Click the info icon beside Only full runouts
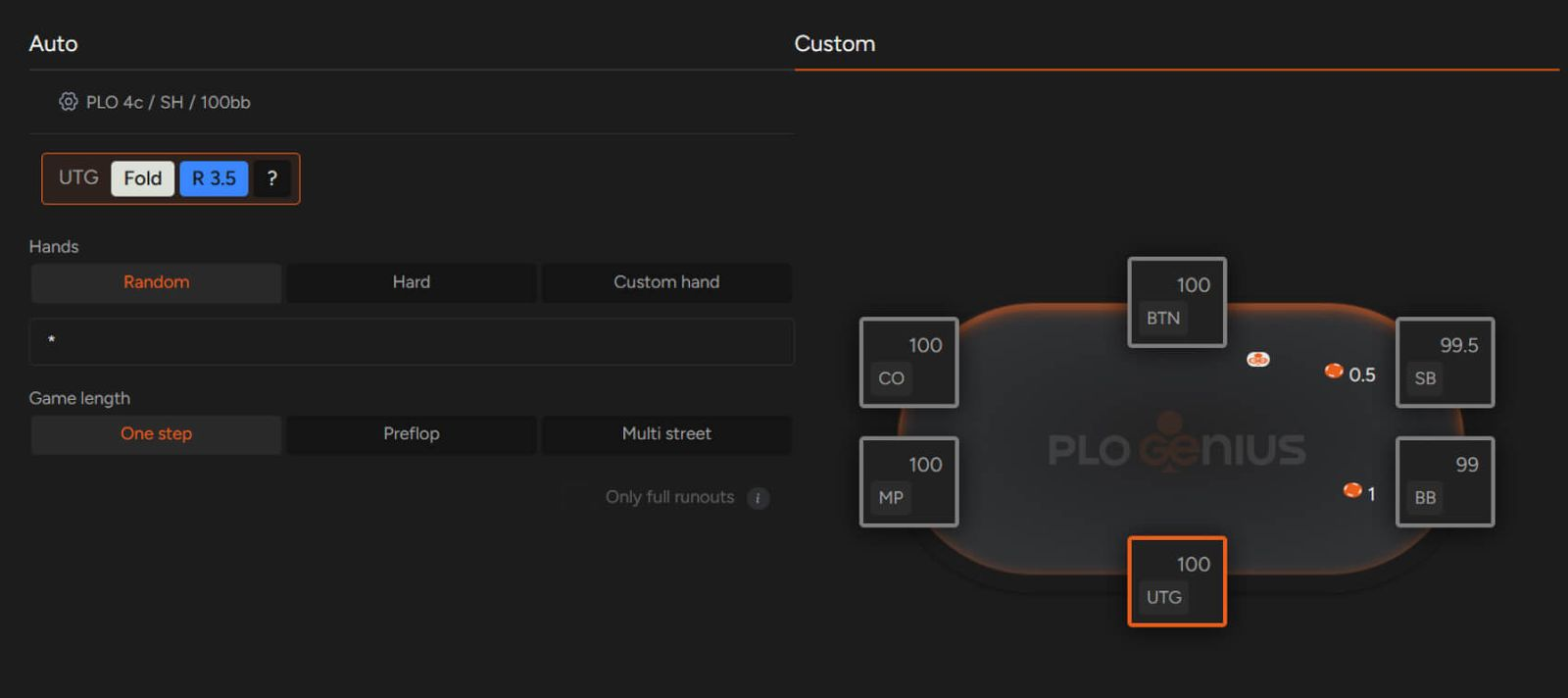Screen dimensions: 1568x698 758,498
